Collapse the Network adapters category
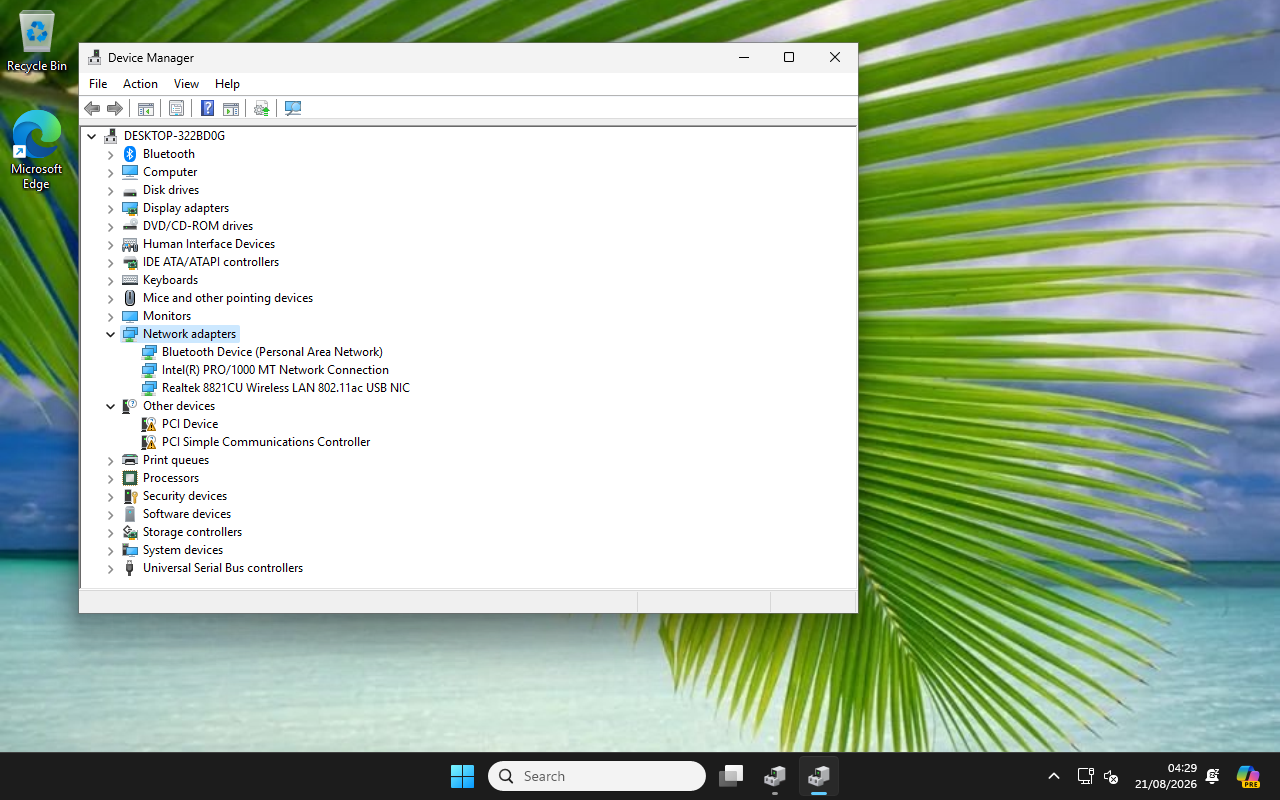Screen dimensions: 1280x800 [x=111, y=335]
